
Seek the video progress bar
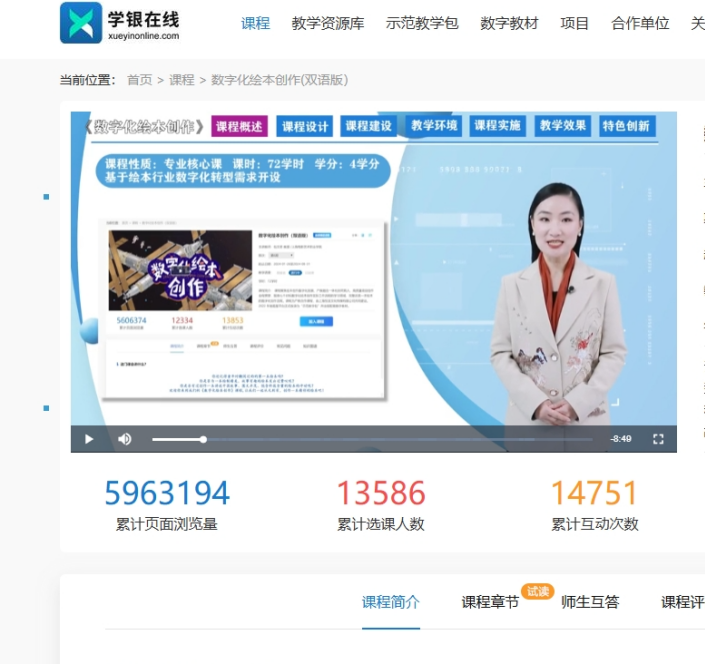(380, 439)
